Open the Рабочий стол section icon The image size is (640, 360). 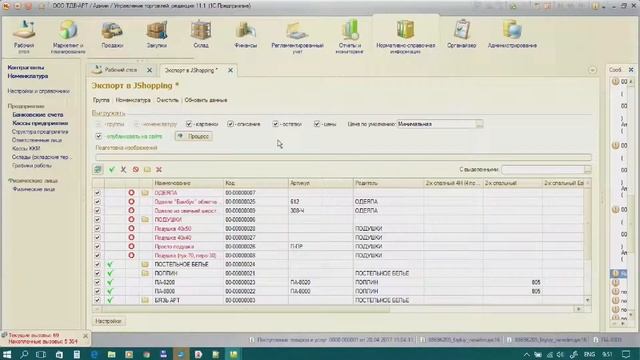pyautogui.click(x=23, y=37)
